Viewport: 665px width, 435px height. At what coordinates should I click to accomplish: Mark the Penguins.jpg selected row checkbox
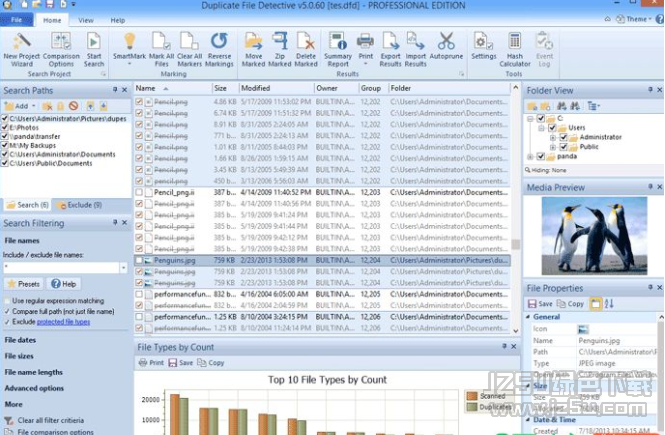click(139, 260)
